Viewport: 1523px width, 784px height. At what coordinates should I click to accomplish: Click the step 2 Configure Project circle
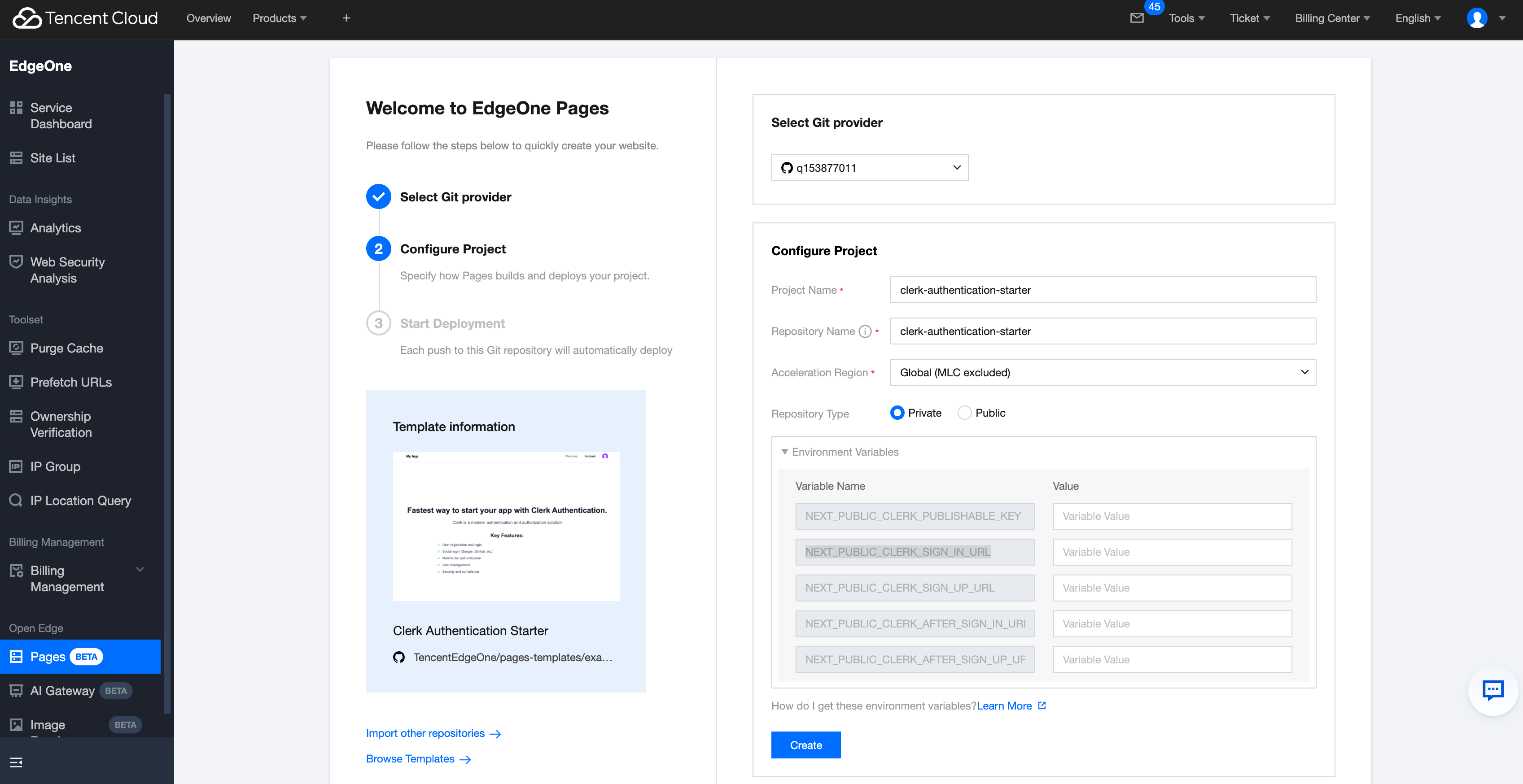[x=378, y=249]
